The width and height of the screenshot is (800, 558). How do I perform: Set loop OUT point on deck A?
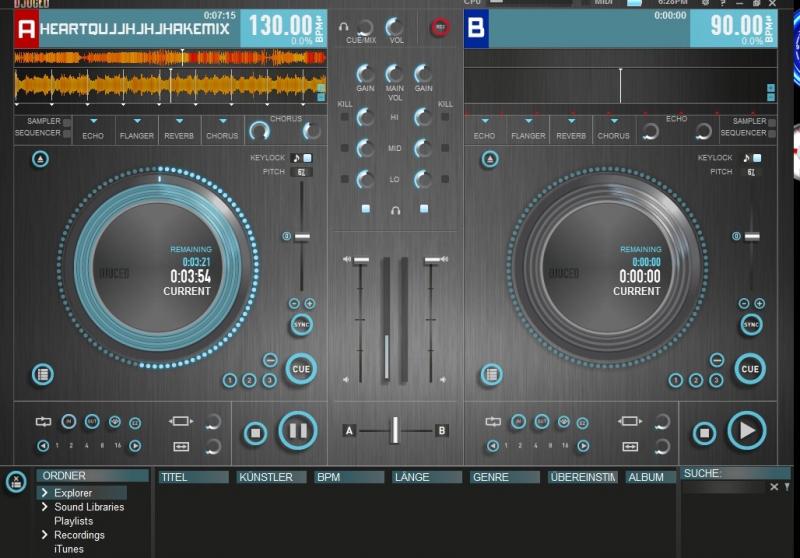tap(92, 421)
